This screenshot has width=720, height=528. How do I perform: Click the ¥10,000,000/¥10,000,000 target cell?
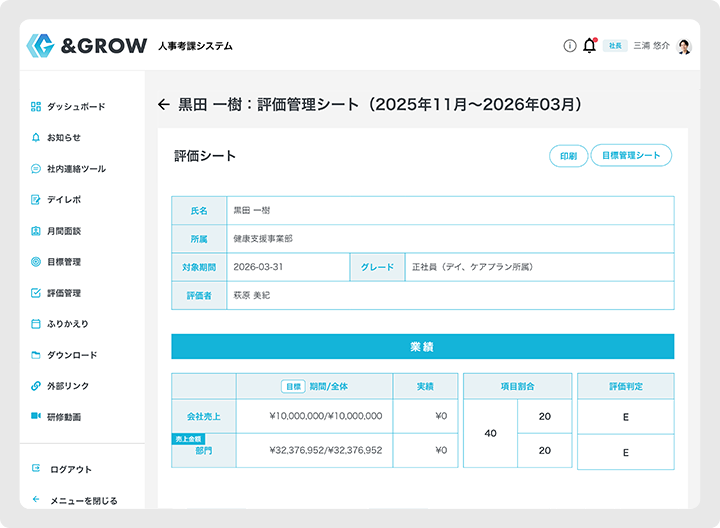pyautogui.click(x=315, y=416)
